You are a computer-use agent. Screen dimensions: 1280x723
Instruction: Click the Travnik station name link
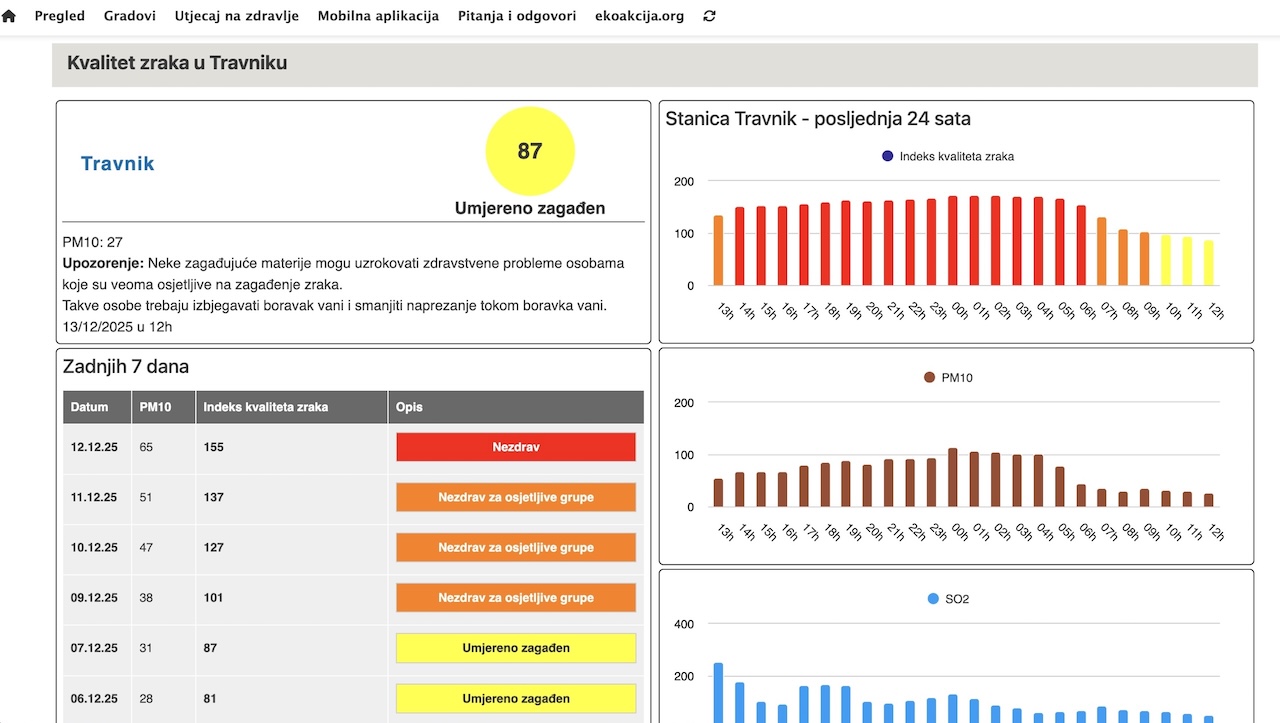(118, 164)
